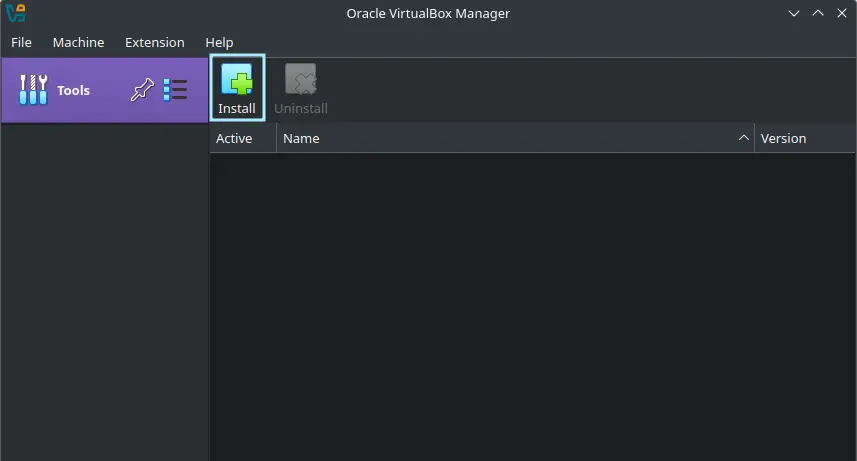Click the greyed-out Uninstall extension icon

click(301, 80)
